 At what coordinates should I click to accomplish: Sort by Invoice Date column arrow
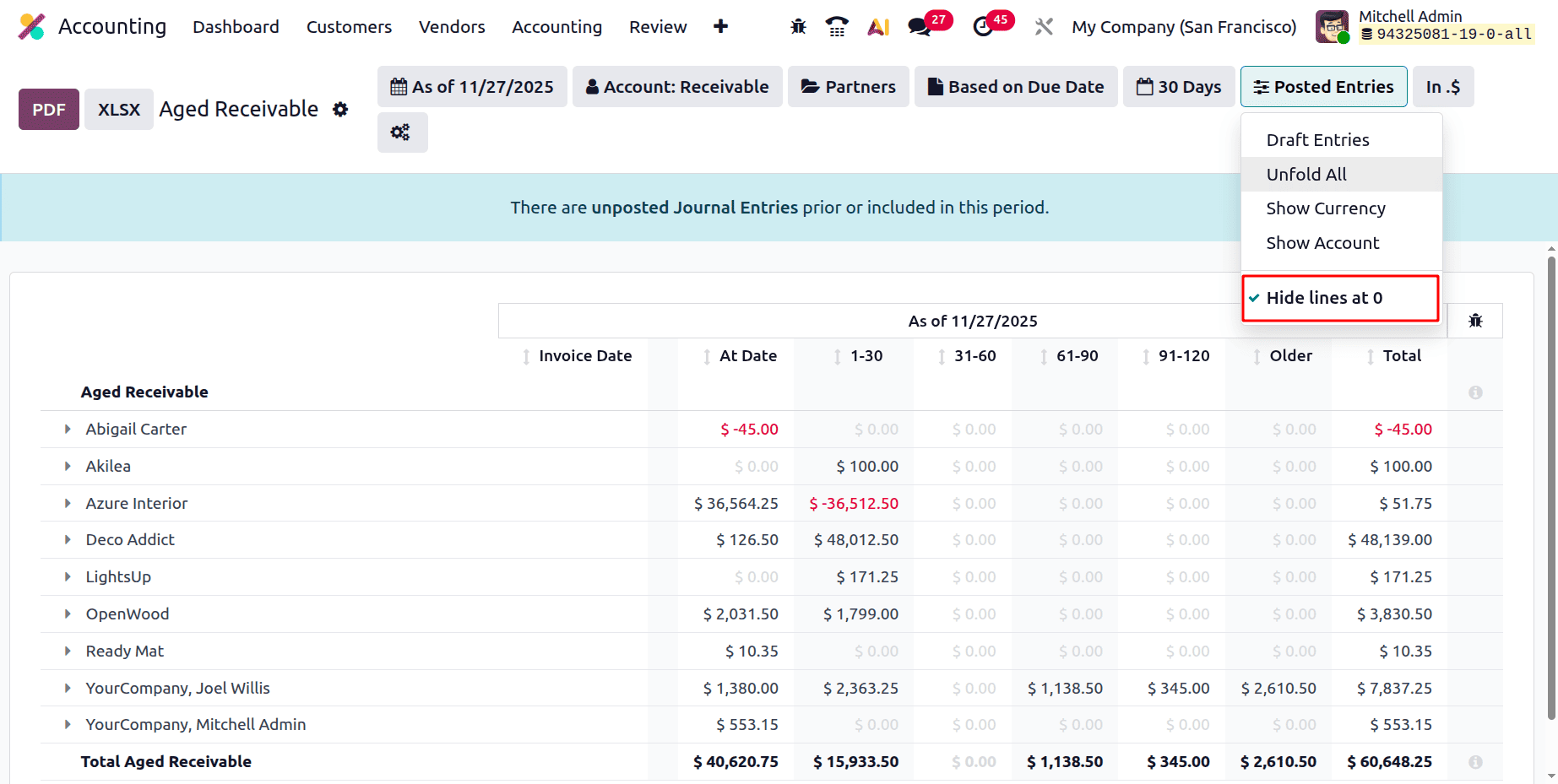click(x=526, y=357)
